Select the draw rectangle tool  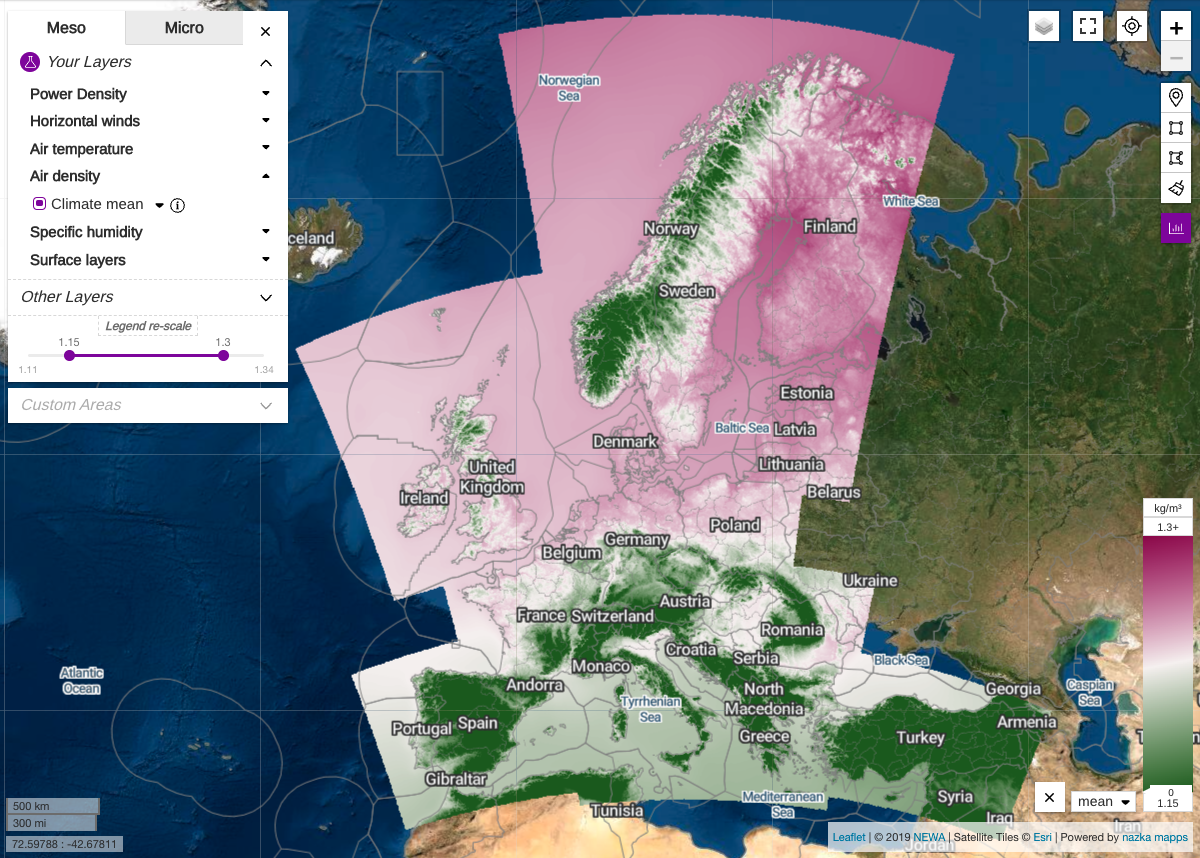coord(1176,128)
